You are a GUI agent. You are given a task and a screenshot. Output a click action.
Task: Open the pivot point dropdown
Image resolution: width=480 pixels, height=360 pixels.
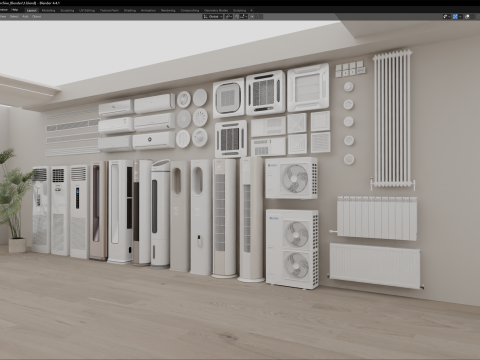pos(229,16)
